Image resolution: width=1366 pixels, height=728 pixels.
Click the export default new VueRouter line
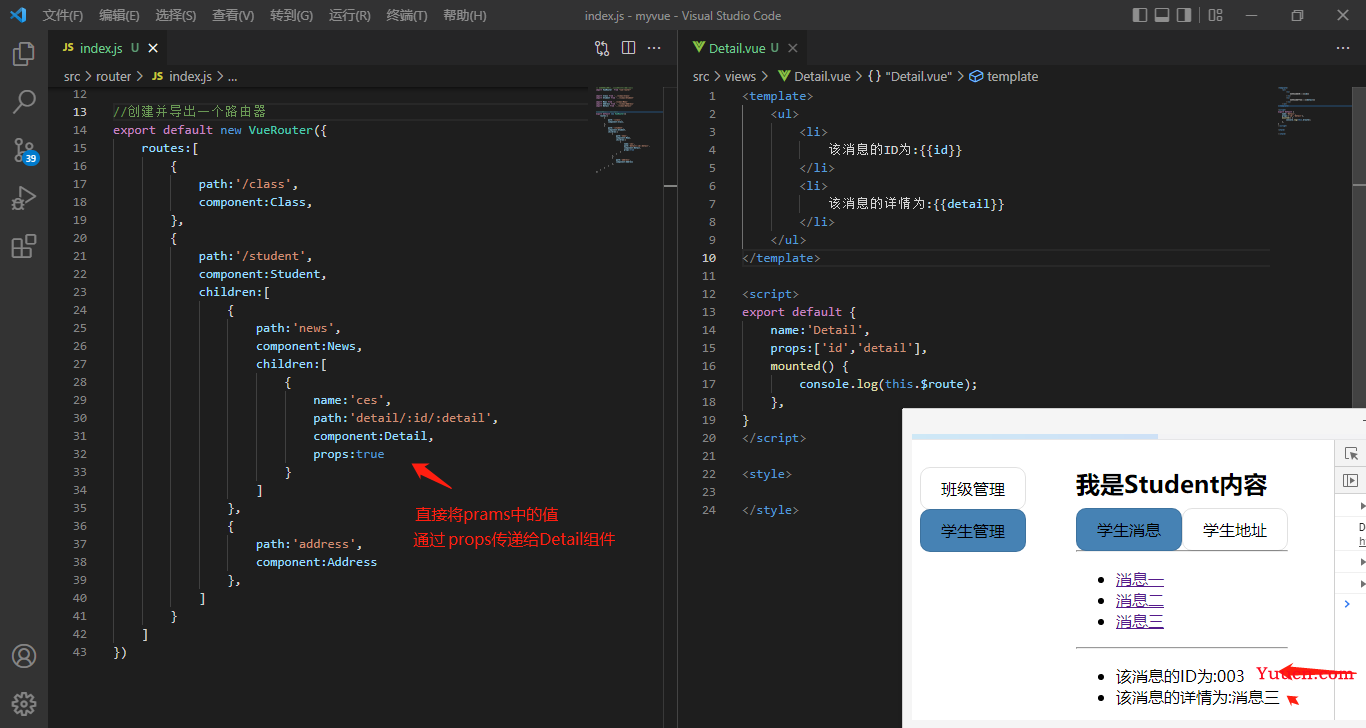(220, 130)
